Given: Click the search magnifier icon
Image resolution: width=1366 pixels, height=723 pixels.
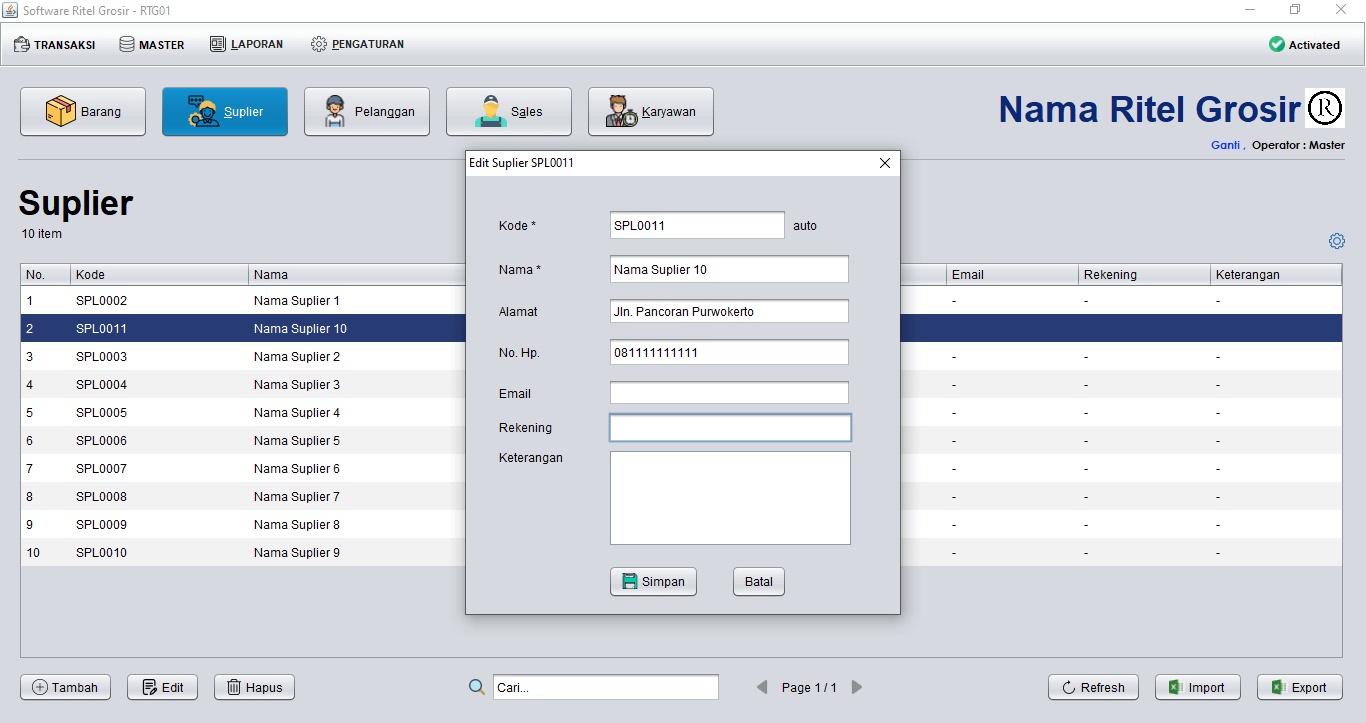Looking at the screenshot, I should pos(477,687).
